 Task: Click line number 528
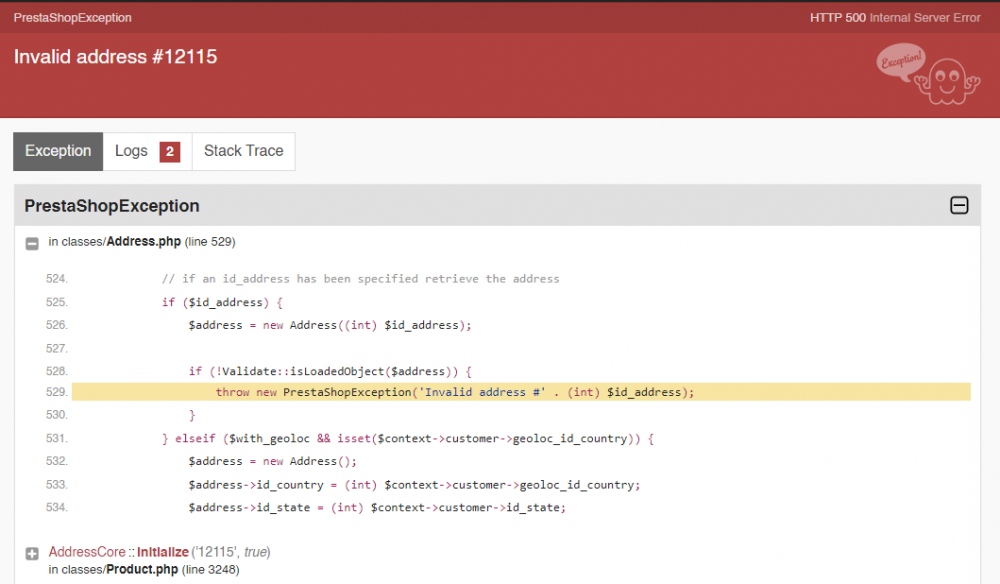point(57,371)
